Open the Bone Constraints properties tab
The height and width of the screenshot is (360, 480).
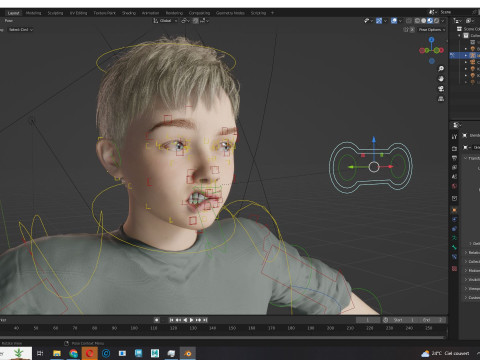pos(454,257)
